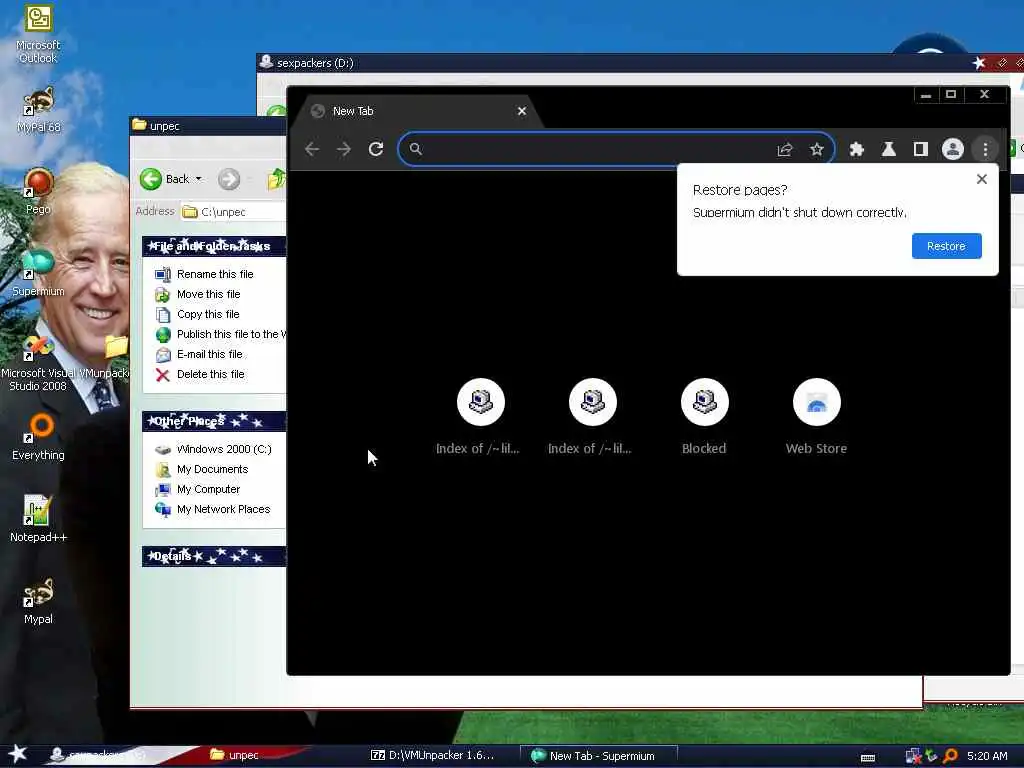The image size is (1024, 768).
Task: Open the profile avatar menu
Action: [x=953, y=150]
